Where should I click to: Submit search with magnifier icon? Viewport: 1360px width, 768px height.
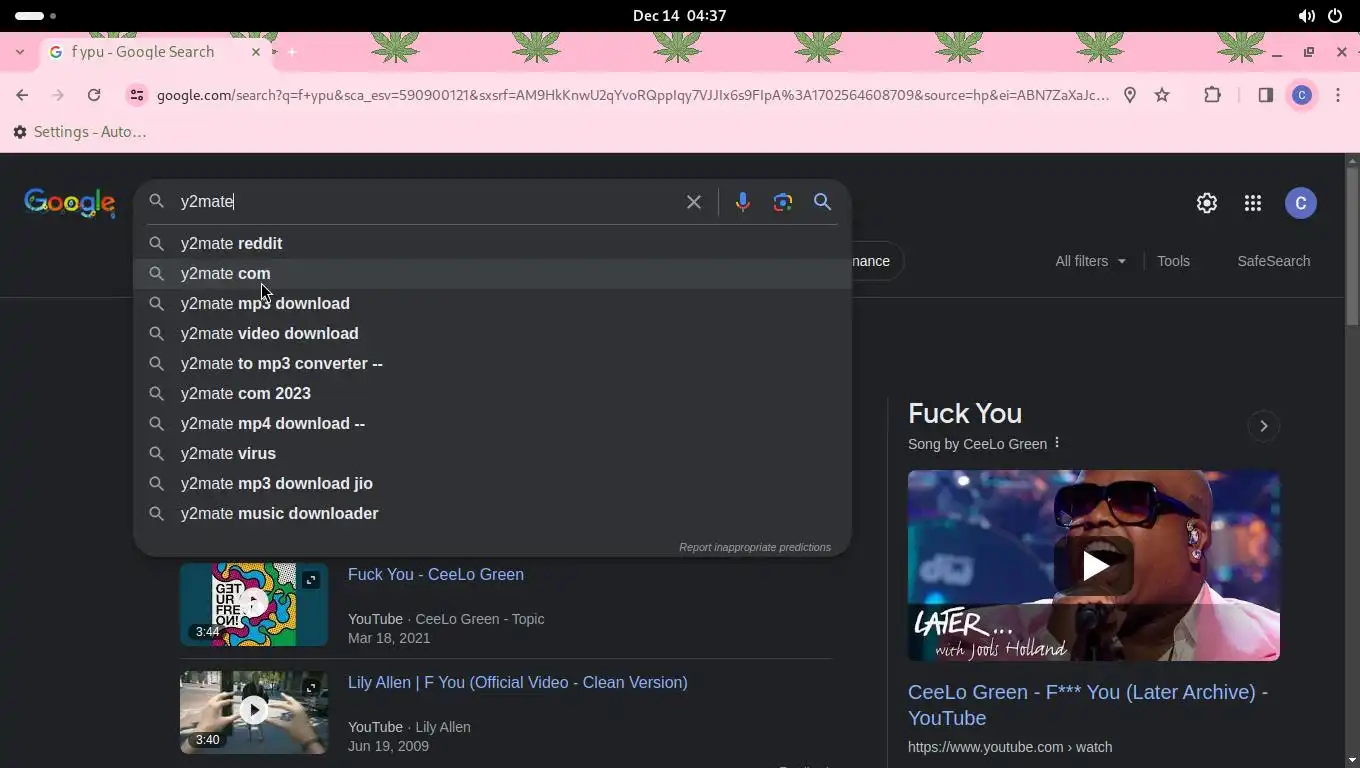tap(822, 202)
